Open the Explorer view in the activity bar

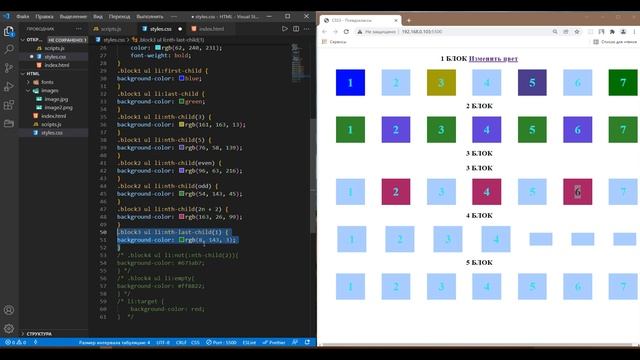click(9, 31)
